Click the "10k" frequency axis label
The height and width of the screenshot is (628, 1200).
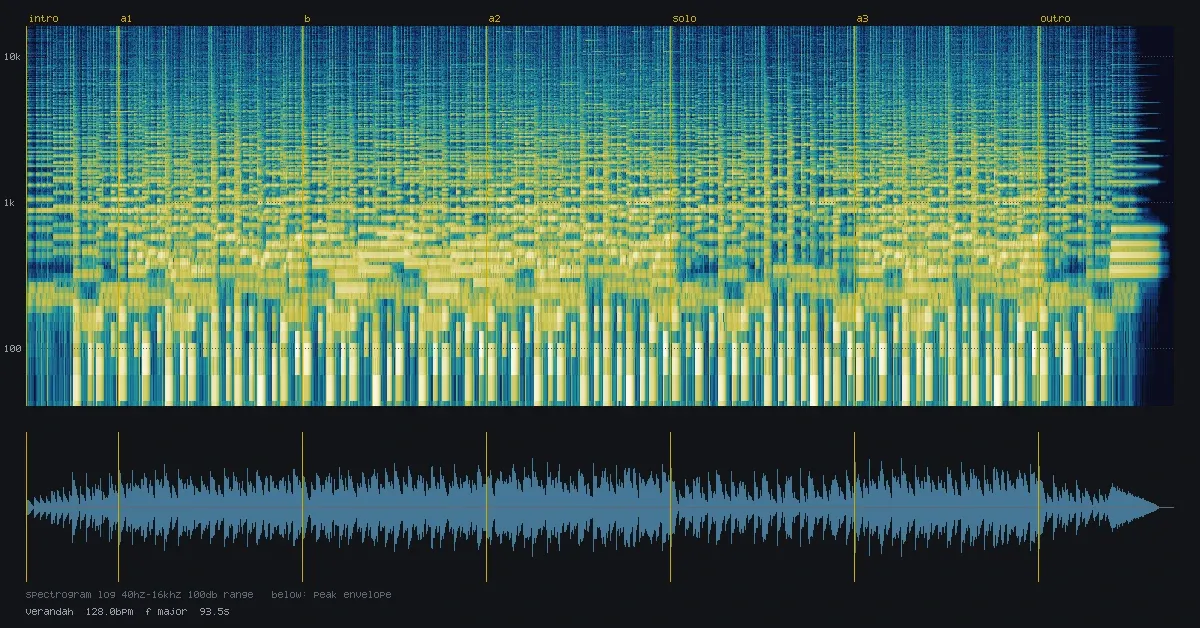[x=13, y=57]
